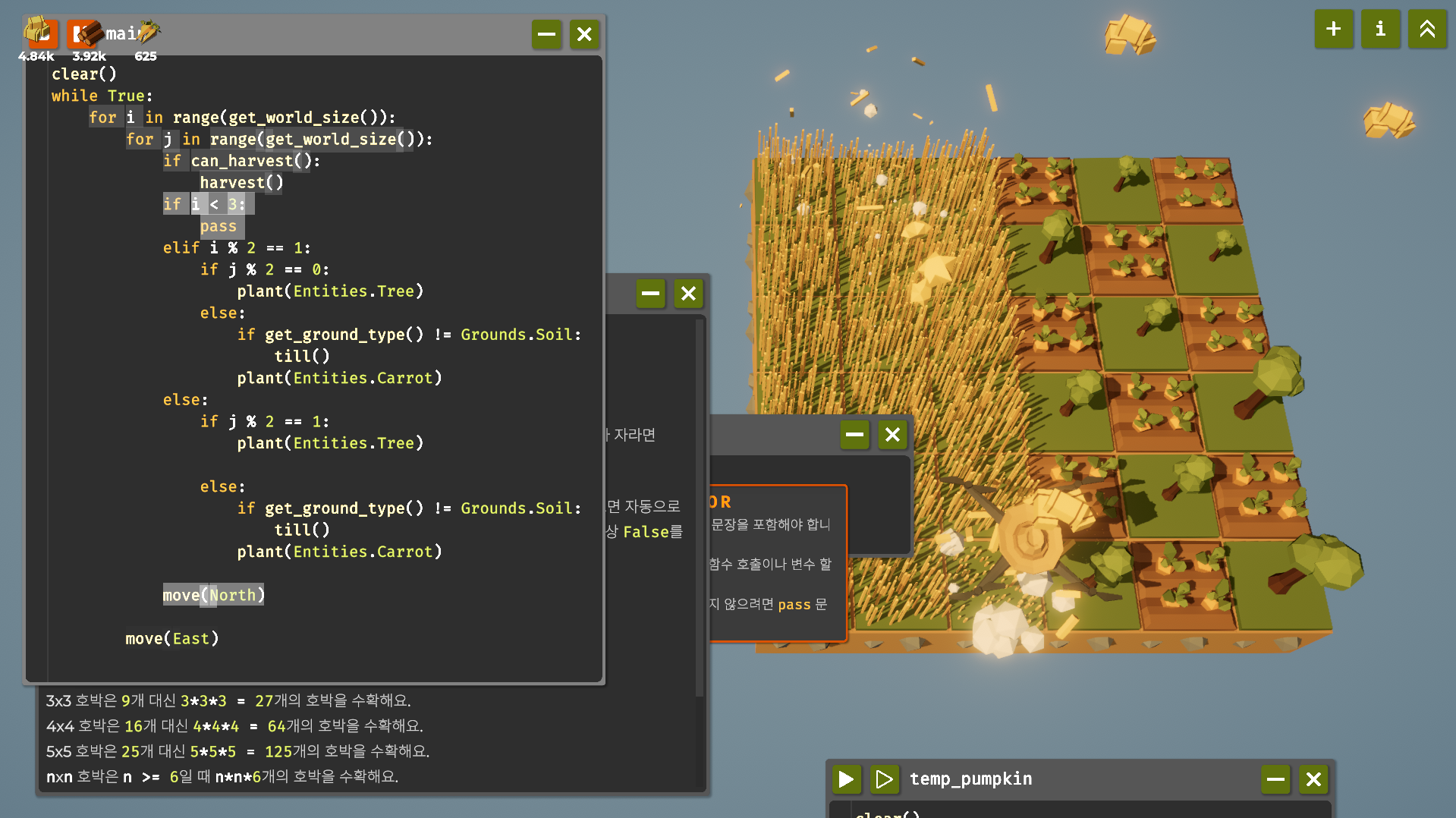Open the info panel button
The width and height of the screenshot is (1456, 818).
pyautogui.click(x=1380, y=30)
